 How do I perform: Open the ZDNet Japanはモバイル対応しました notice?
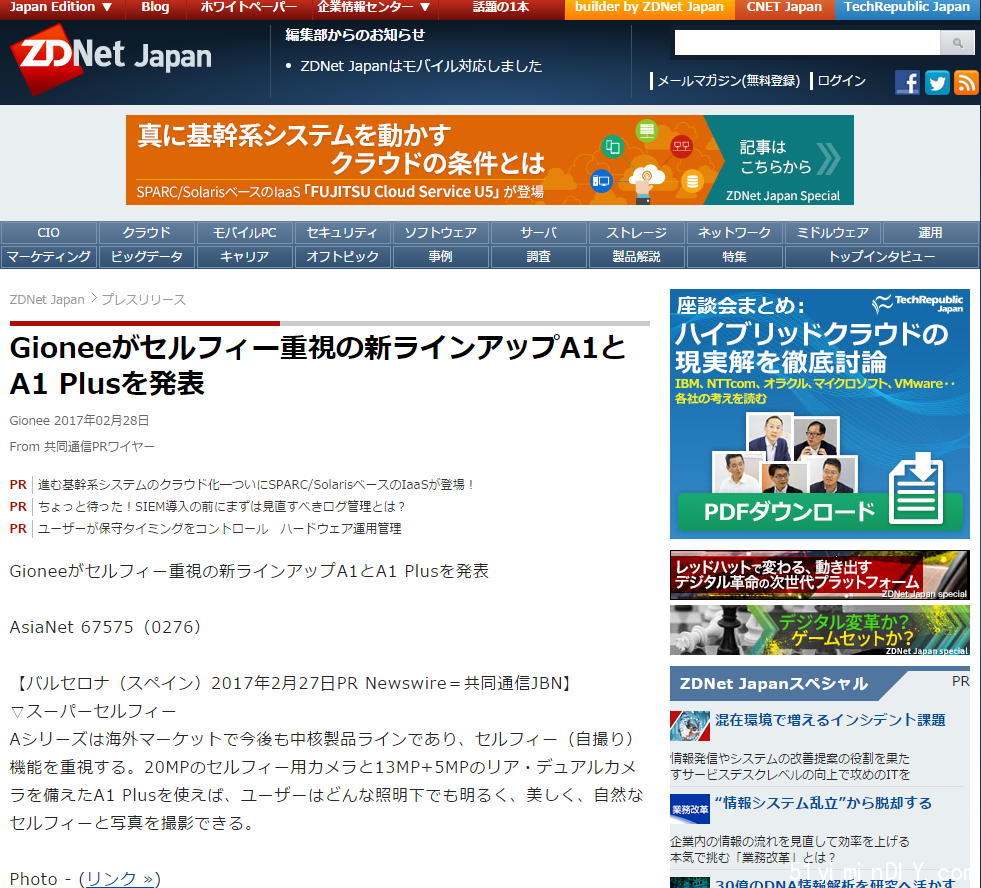[421, 66]
